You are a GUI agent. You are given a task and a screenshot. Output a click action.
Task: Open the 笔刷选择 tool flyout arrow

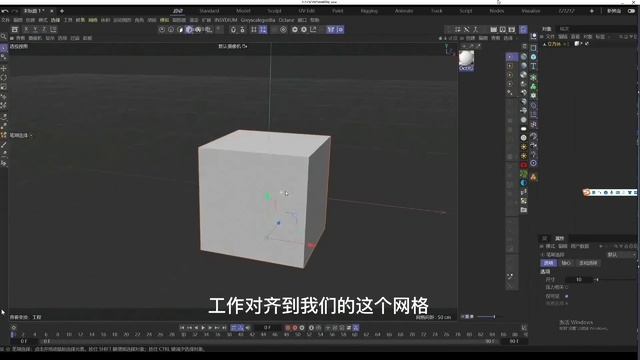[x=31, y=135]
